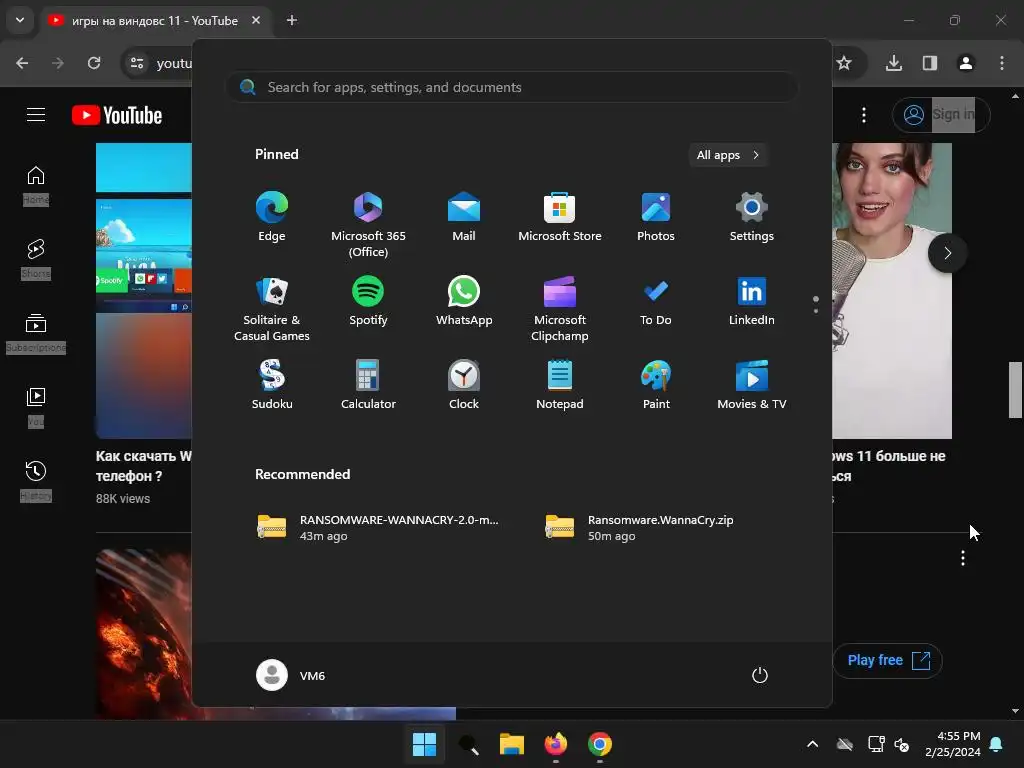Image resolution: width=1024 pixels, height=768 pixels.
Task: Open Solitaire & Casual Games
Action: tap(272, 308)
